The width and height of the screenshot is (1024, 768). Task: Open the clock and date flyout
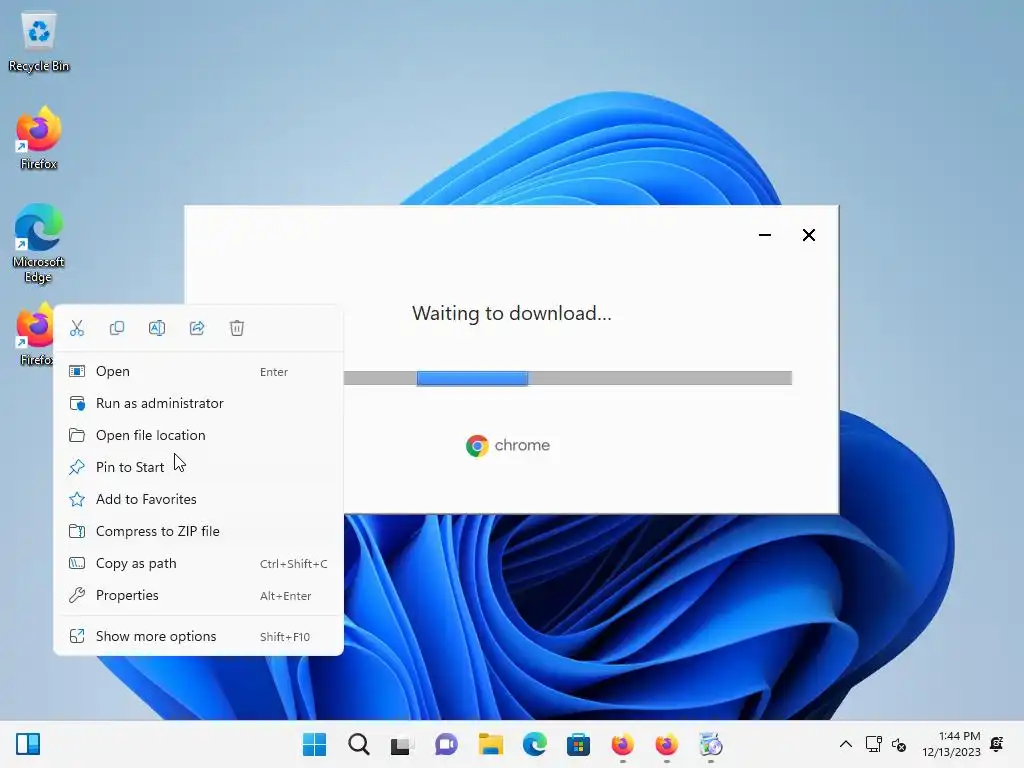(951, 744)
